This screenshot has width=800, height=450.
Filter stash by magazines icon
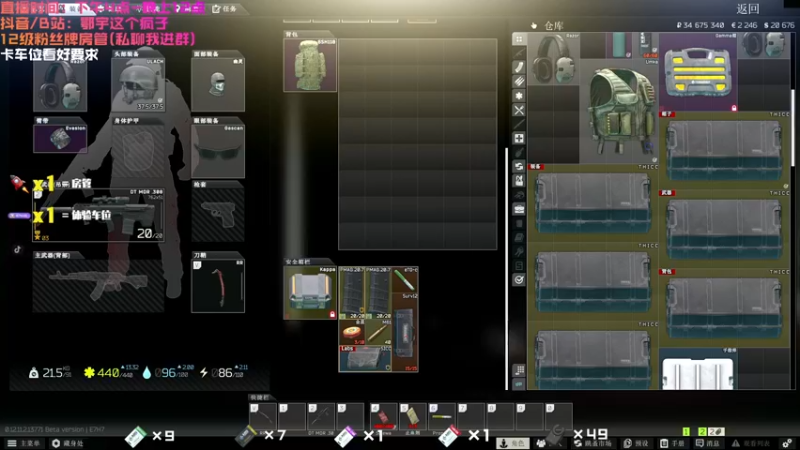click(519, 67)
